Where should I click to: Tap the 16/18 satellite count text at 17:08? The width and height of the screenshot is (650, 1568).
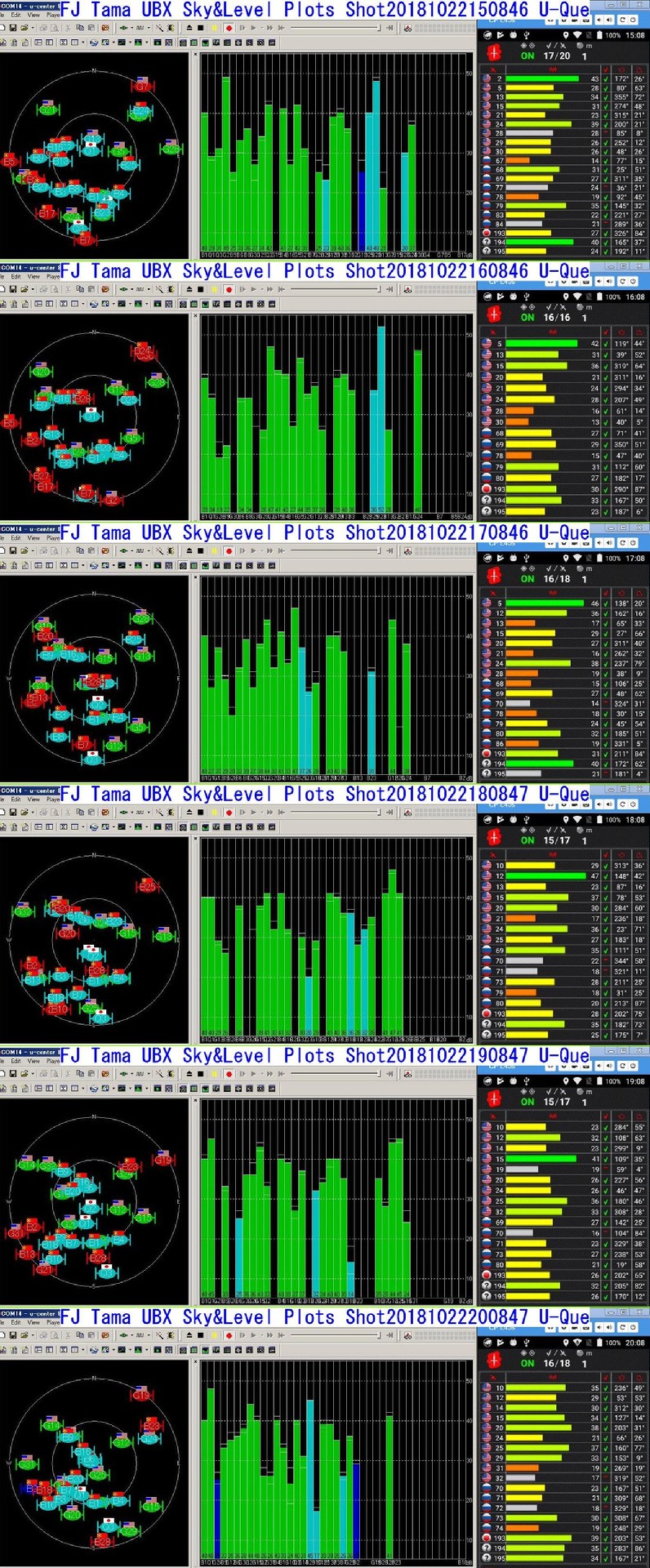(557, 578)
